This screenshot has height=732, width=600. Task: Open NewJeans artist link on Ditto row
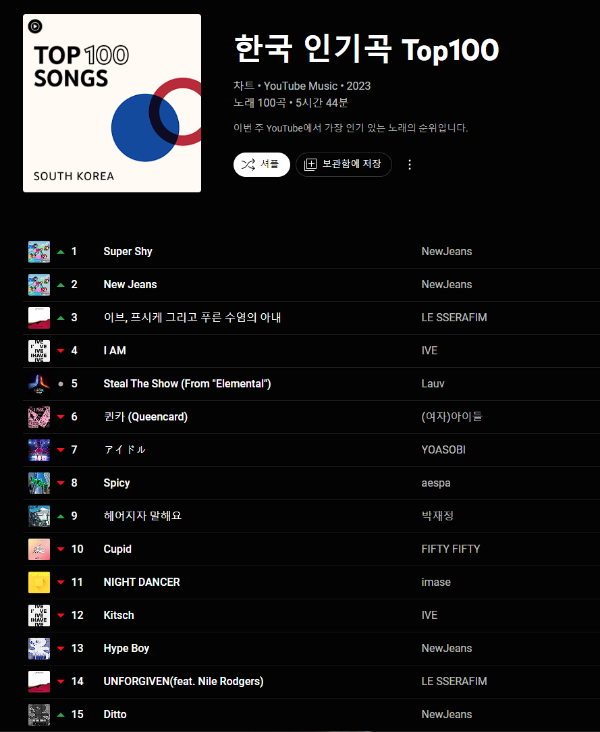pyautogui.click(x=447, y=714)
